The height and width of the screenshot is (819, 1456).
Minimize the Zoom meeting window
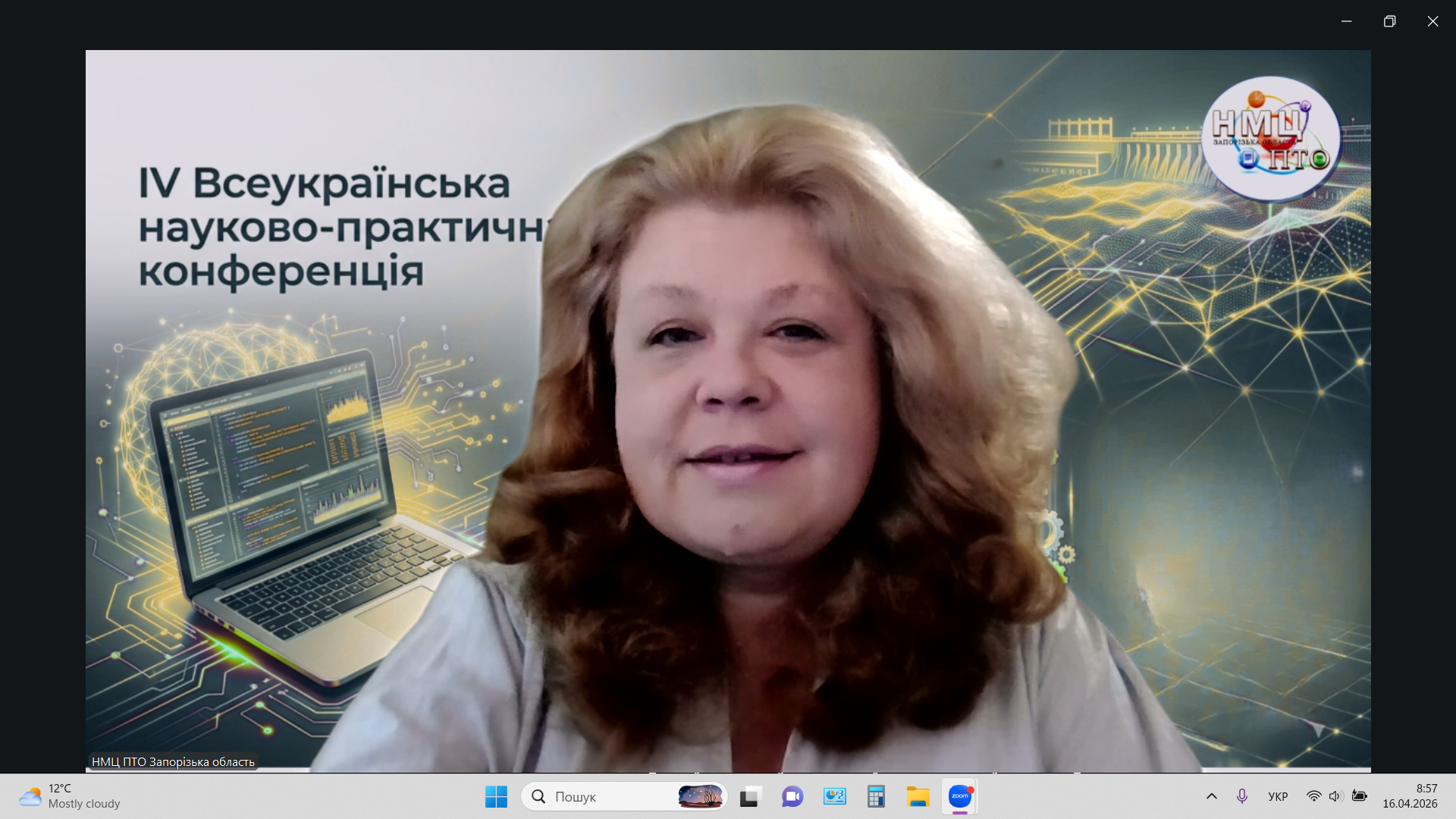pyautogui.click(x=1346, y=21)
